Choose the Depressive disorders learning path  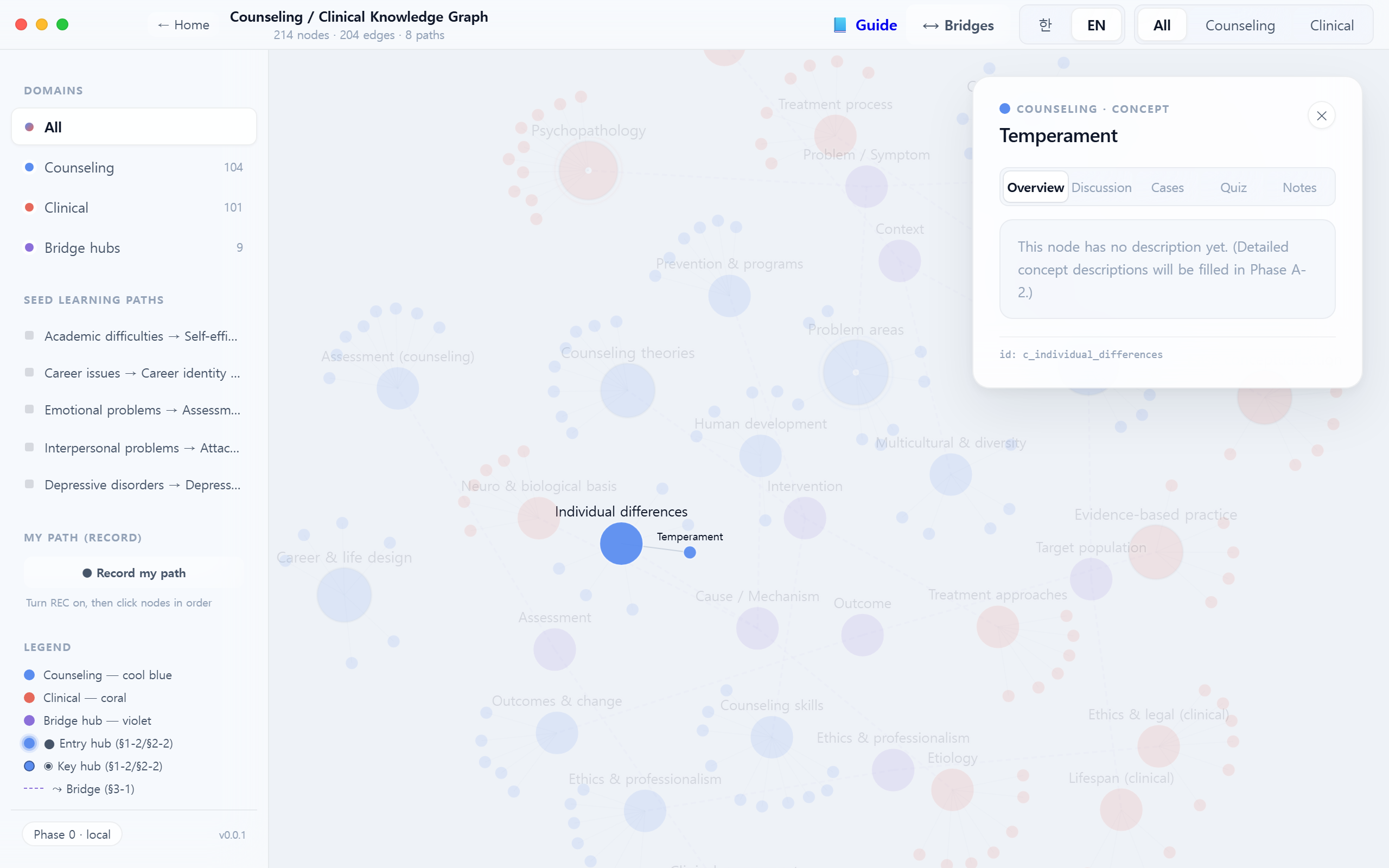click(133, 484)
